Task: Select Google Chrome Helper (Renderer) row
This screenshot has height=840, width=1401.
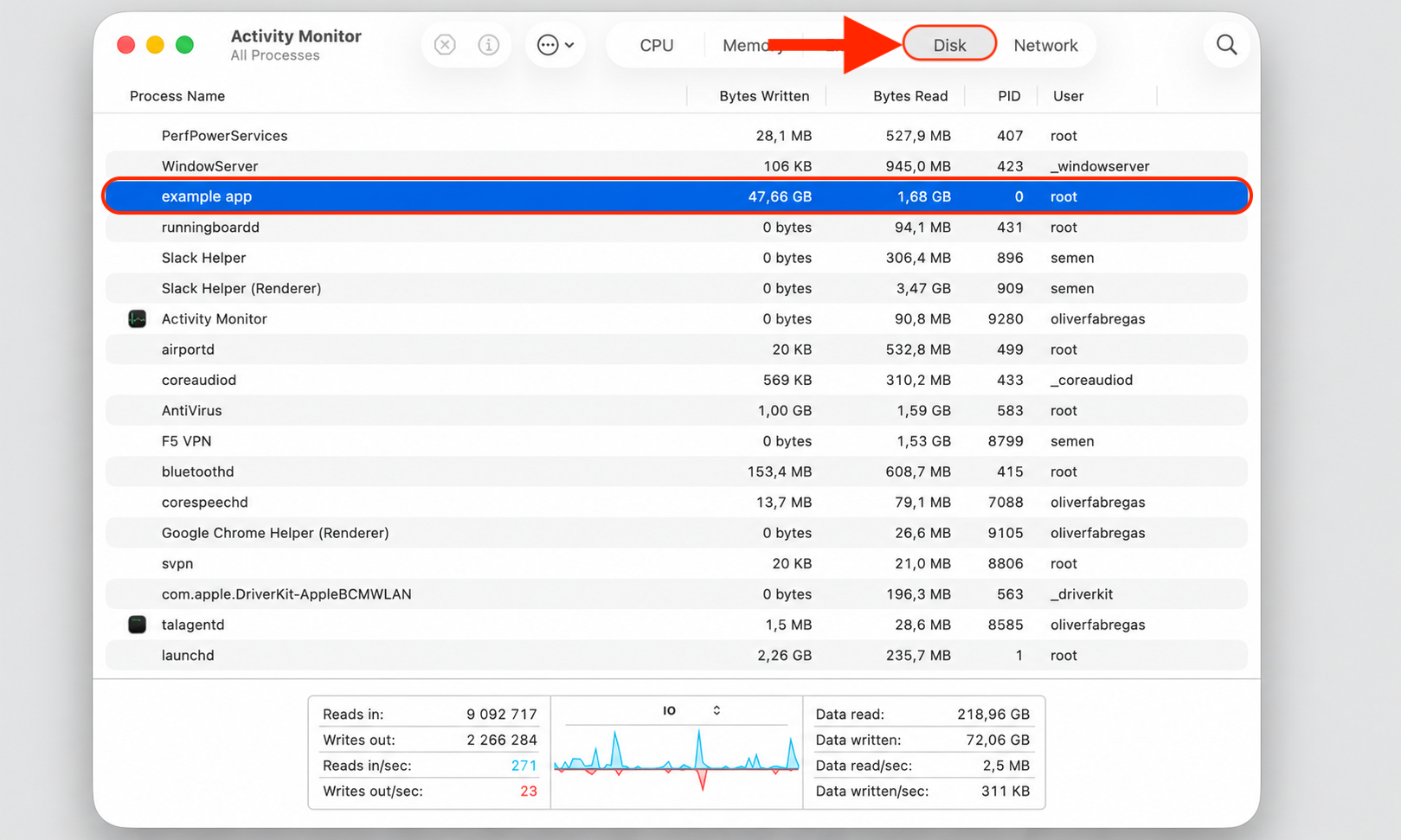Action: point(677,533)
